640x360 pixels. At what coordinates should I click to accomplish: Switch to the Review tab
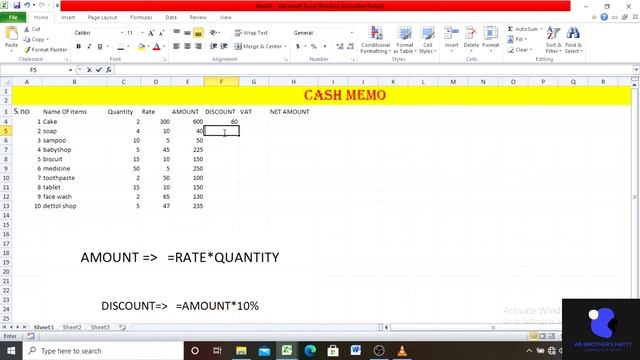pyautogui.click(x=198, y=17)
